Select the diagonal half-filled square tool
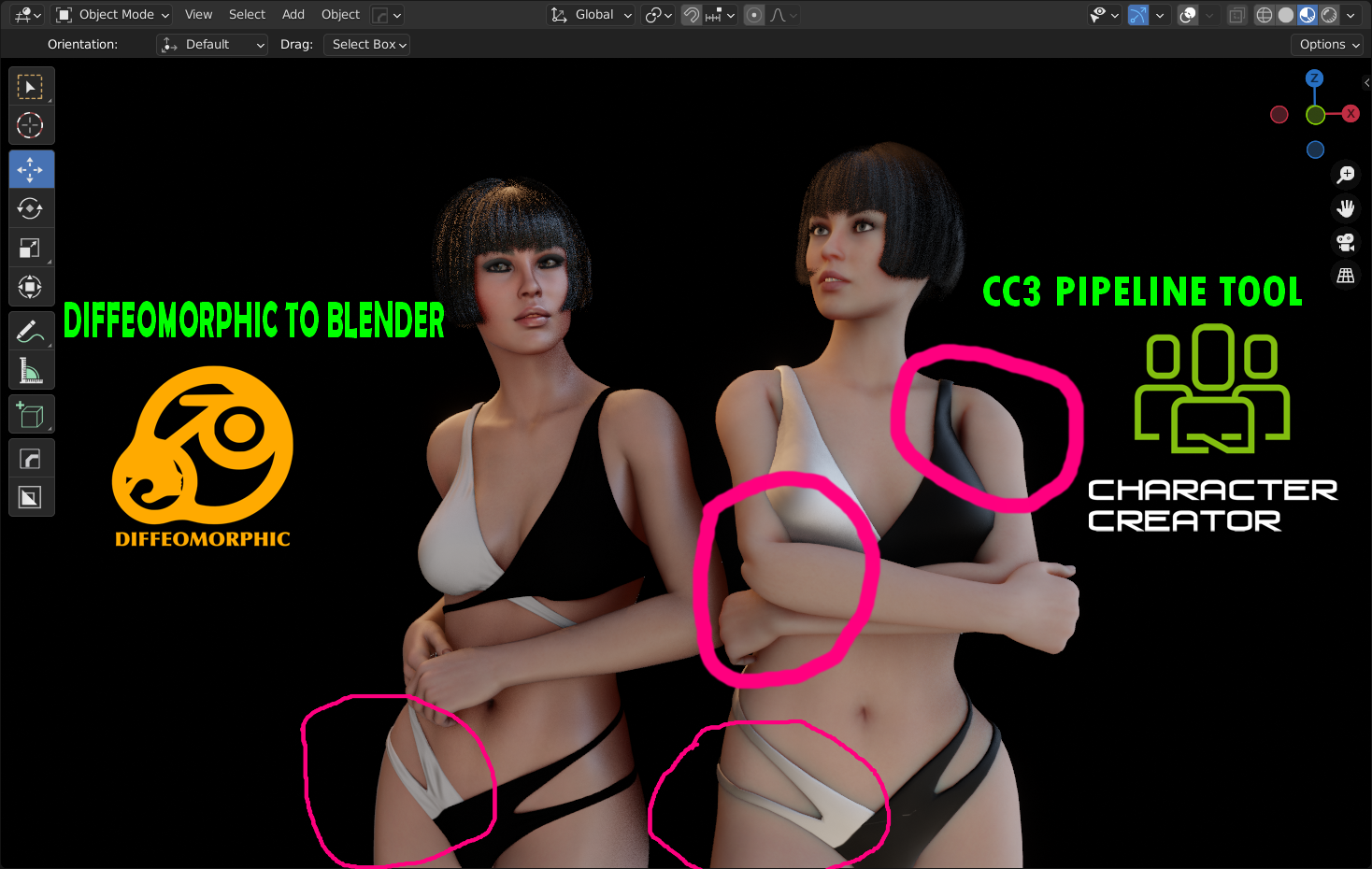Viewport: 1372px width, 869px height. point(31,497)
